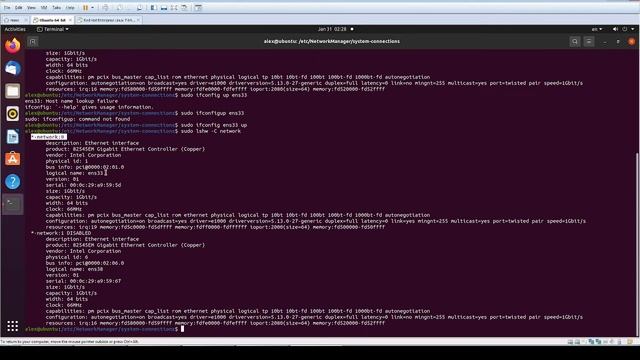Click the terminal prompt cursor on last line
The height and width of the screenshot is (360, 640).
(x=182, y=329)
